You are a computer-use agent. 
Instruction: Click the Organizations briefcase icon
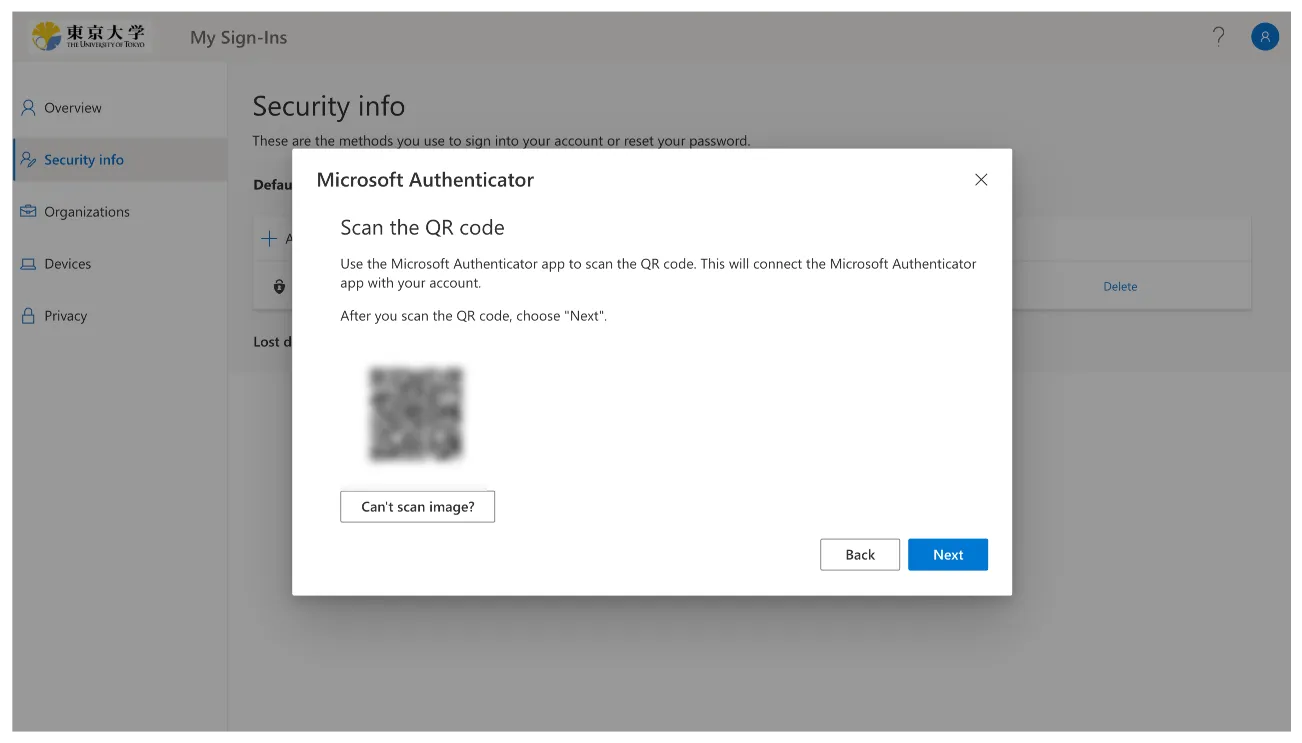point(28,212)
